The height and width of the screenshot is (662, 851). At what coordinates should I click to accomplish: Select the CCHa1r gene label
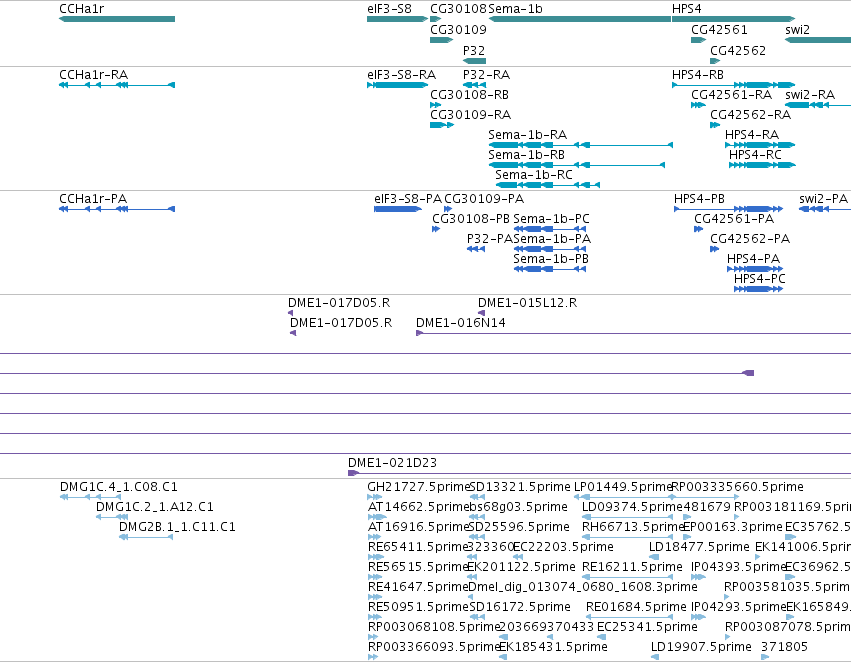81,9
